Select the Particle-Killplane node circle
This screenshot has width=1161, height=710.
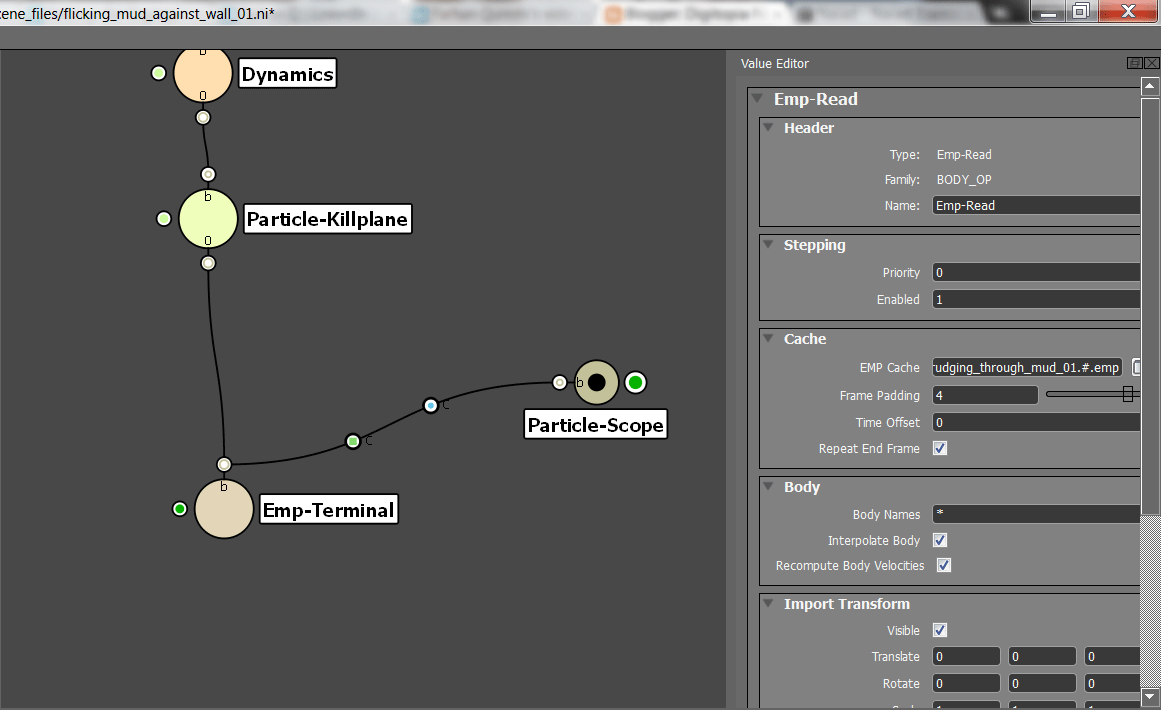click(x=208, y=218)
